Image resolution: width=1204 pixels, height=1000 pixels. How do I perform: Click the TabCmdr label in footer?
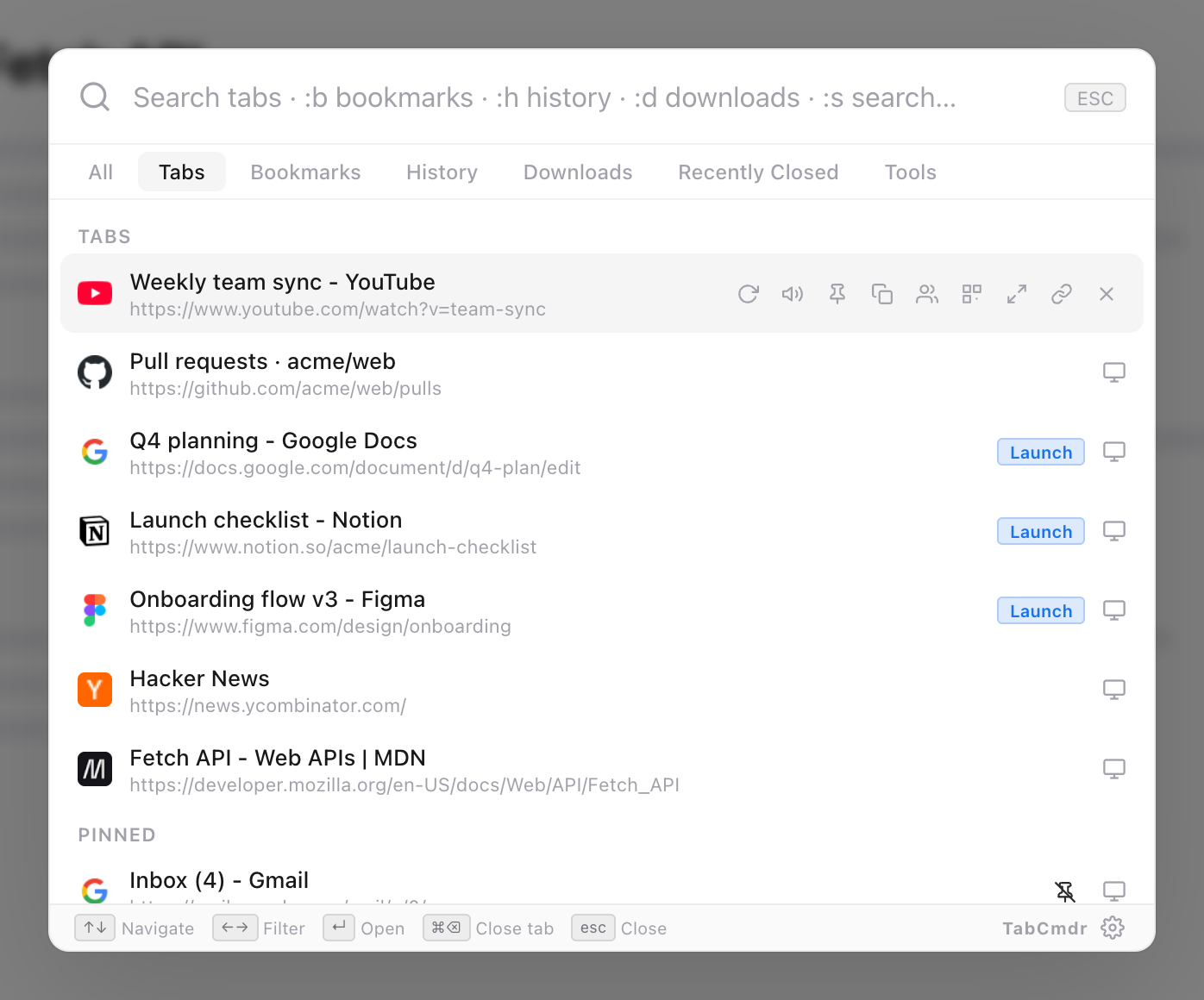(x=1044, y=928)
